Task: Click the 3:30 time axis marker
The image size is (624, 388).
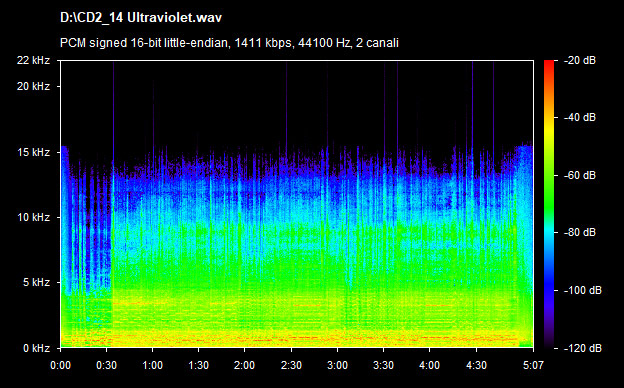Action: click(384, 365)
